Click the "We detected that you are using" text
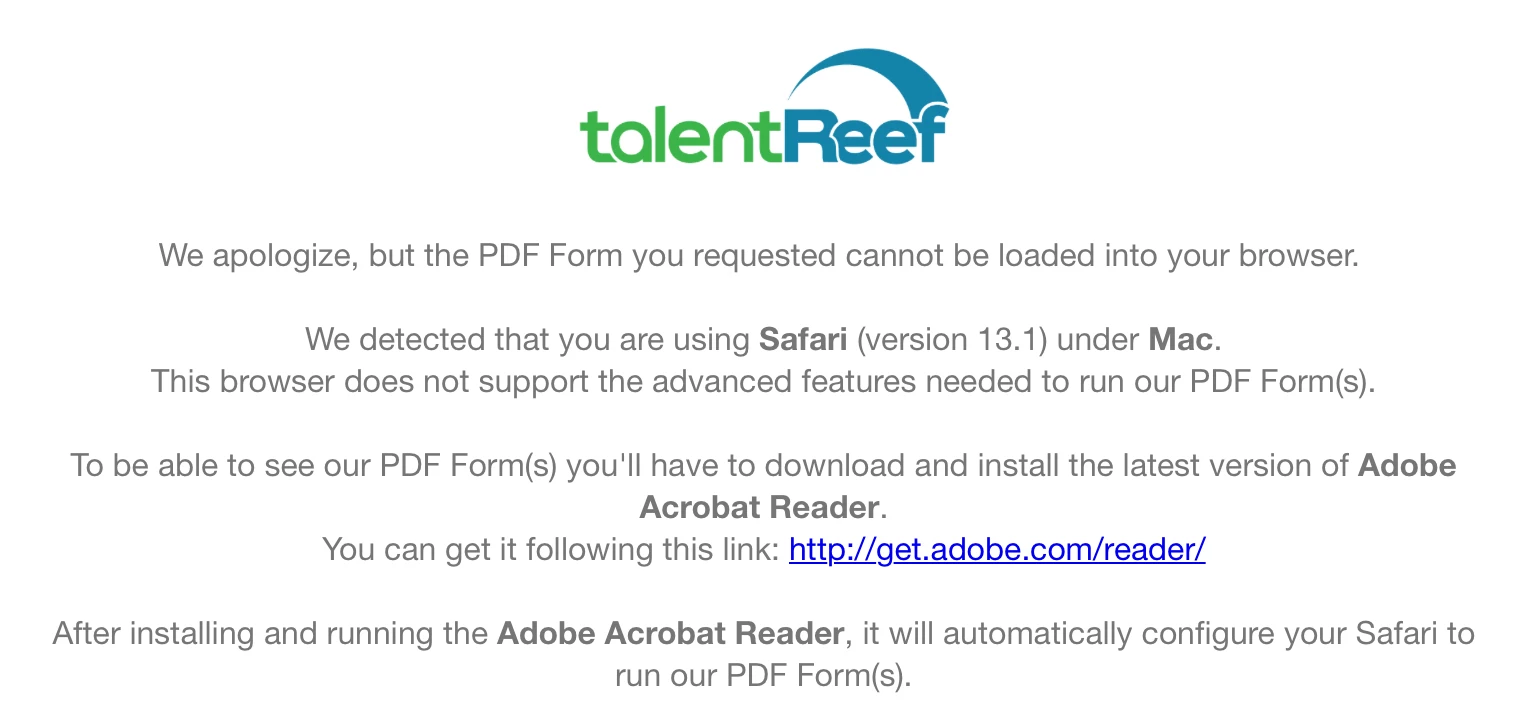 (528, 339)
